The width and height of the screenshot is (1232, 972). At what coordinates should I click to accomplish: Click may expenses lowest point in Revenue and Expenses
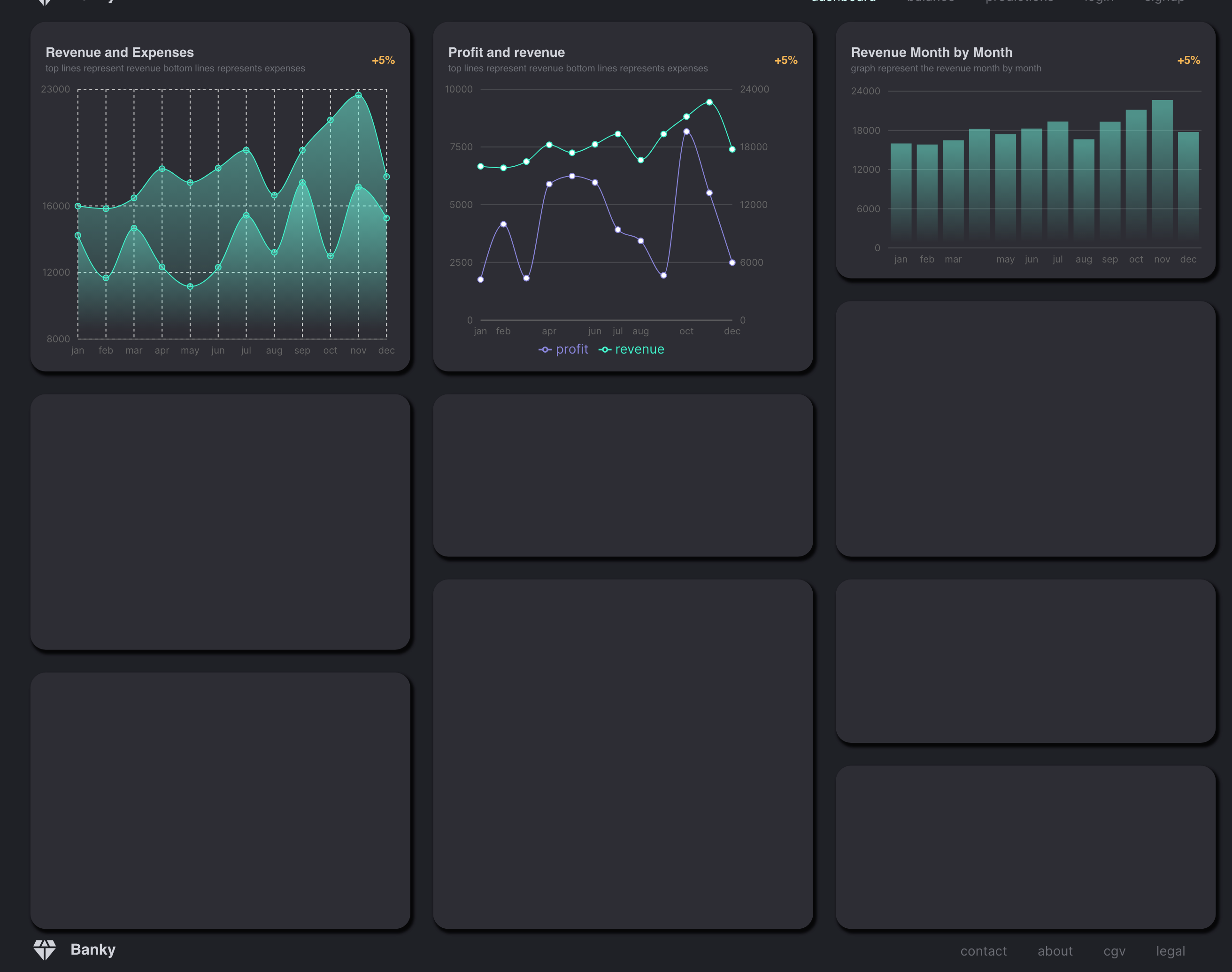coord(190,287)
